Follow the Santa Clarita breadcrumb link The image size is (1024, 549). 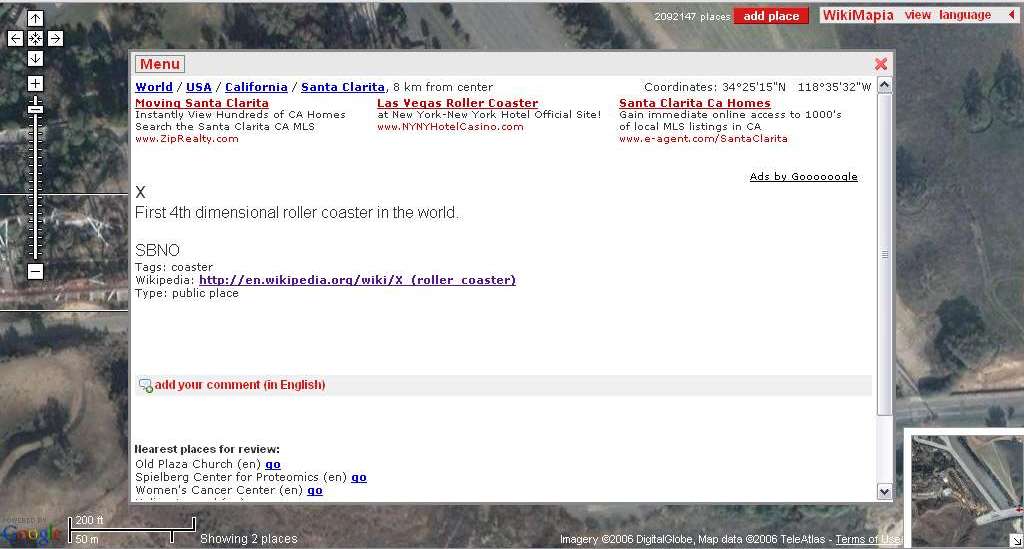pos(343,87)
